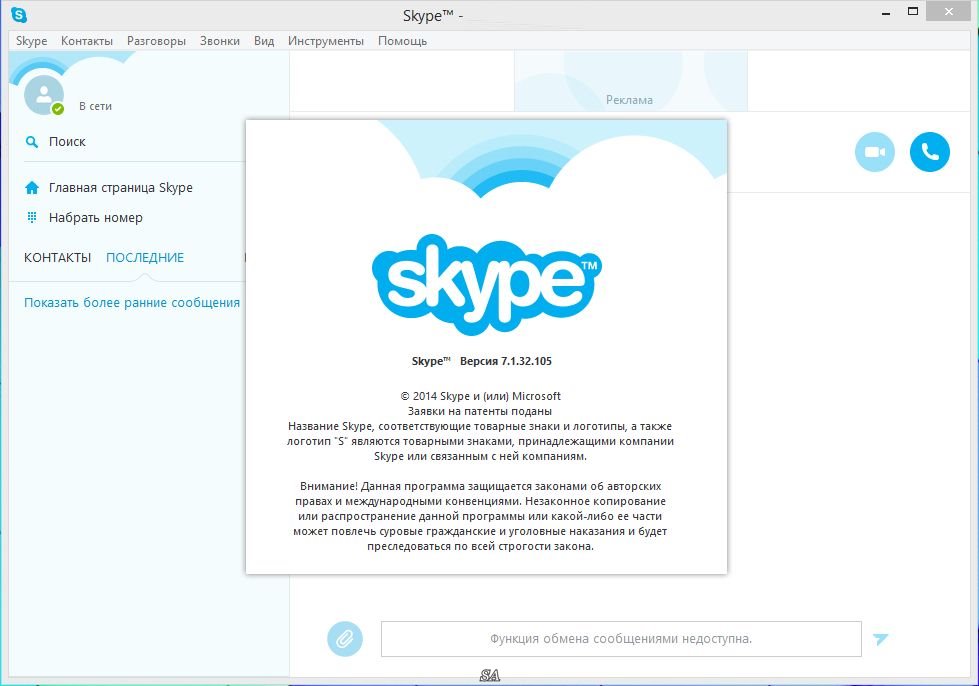Send message with the paper plane icon
979x686 pixels.
880,639
